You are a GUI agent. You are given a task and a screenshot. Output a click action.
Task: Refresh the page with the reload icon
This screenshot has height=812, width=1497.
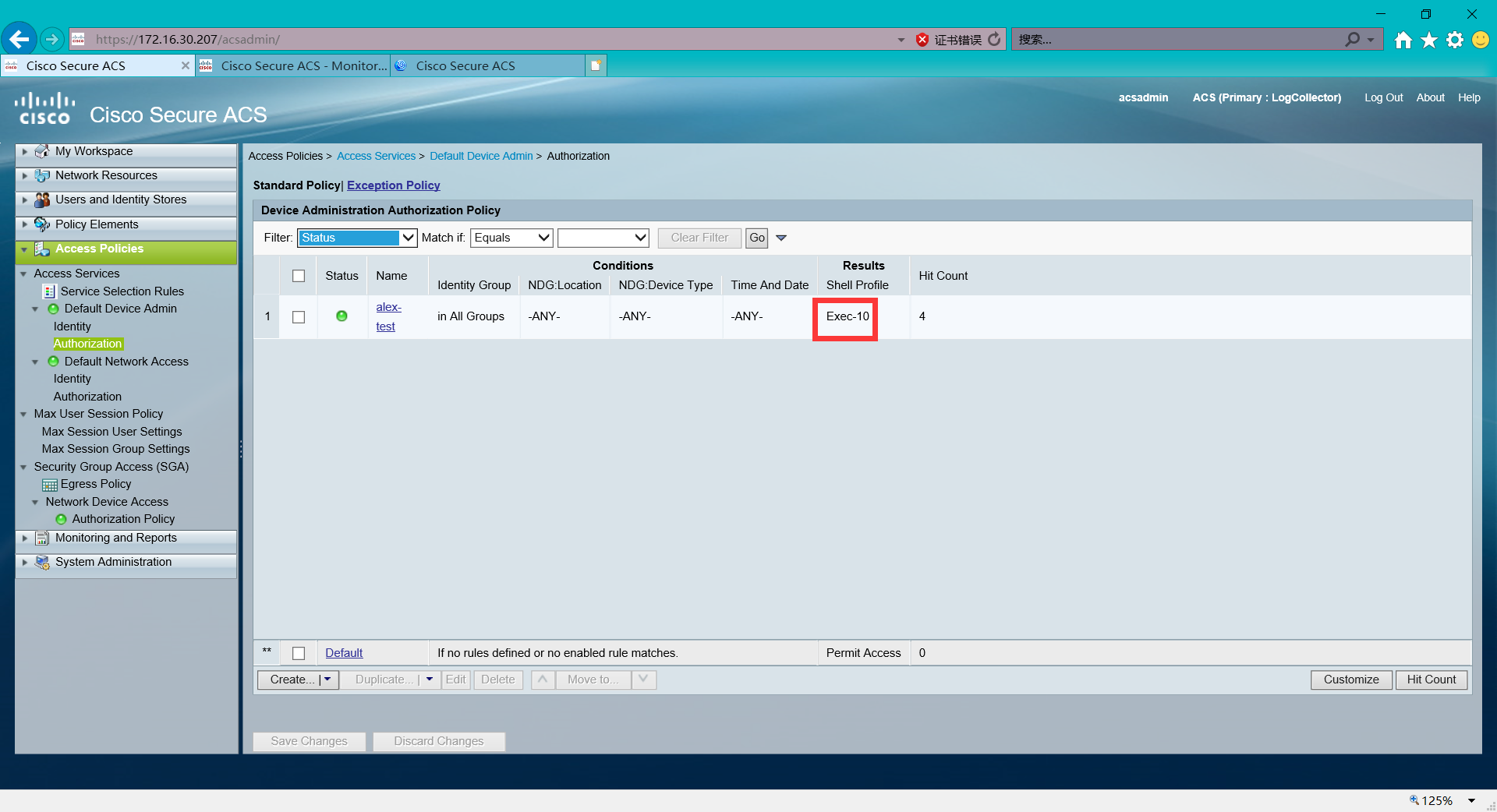pos(994,39)
